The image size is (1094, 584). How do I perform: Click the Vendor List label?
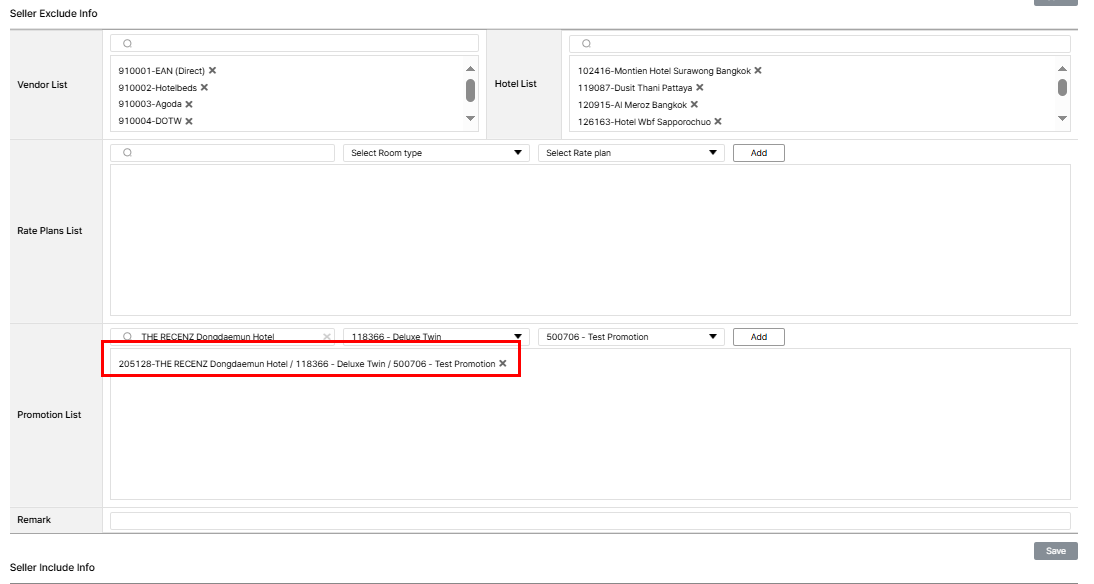(x=42, y=84)
